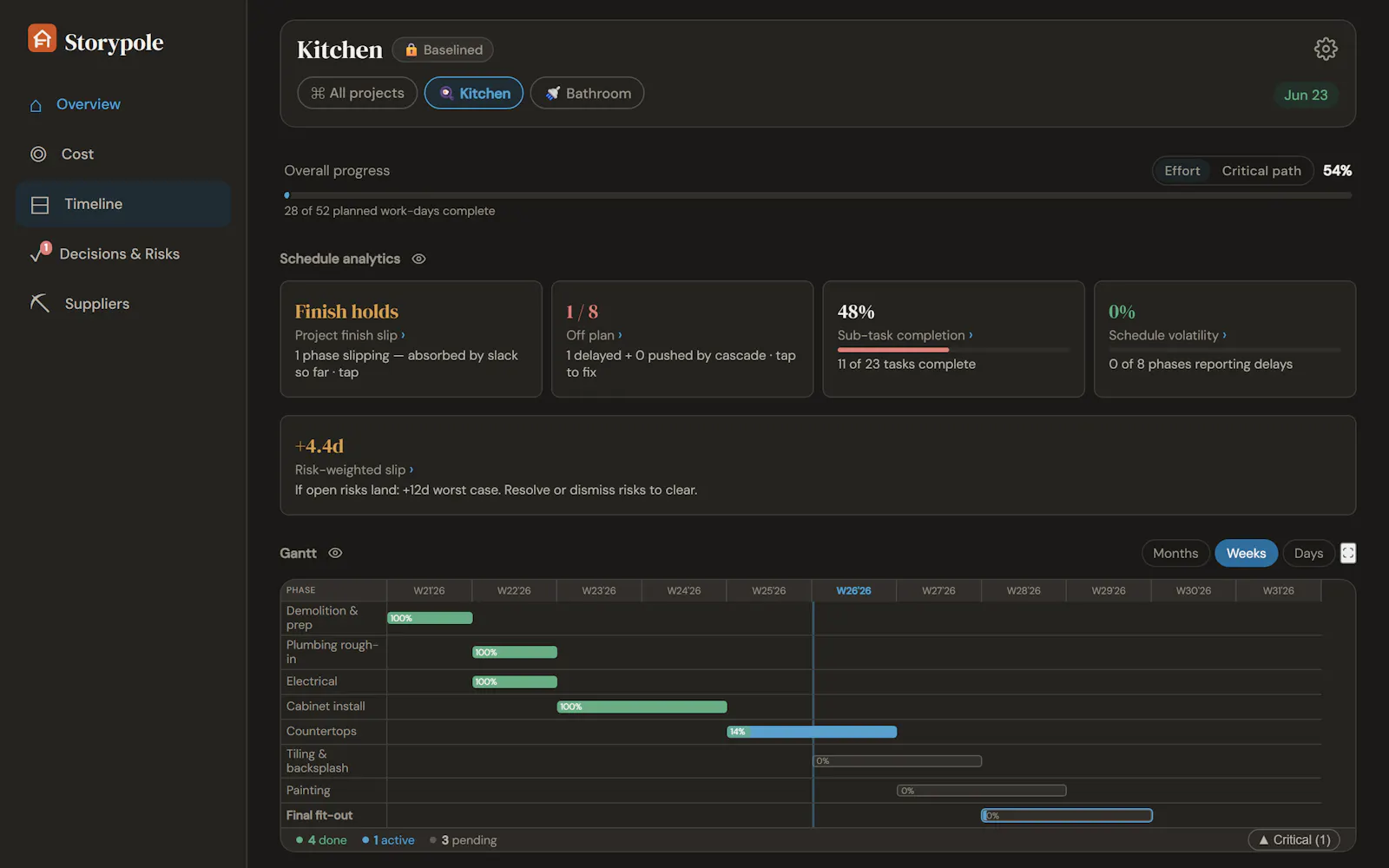Click the W26'26 current week header
The width and height of the screenshot is (1389, 868).
(x=854, y=590)
